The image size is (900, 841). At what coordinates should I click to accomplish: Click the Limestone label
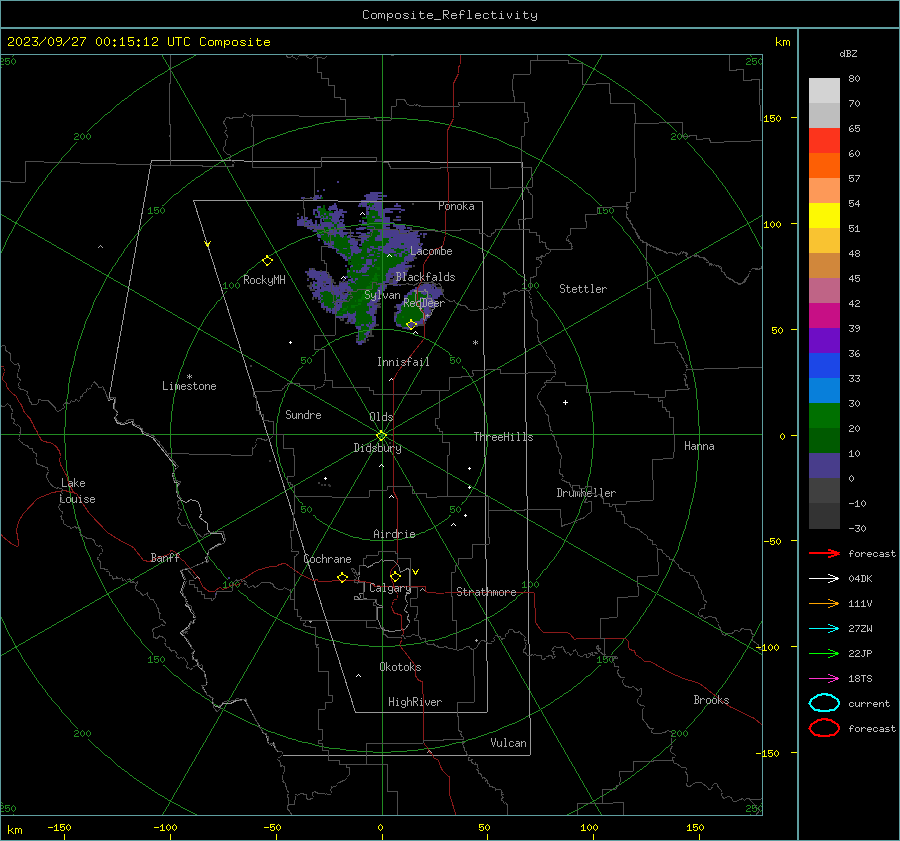click(x=189, y=386)
